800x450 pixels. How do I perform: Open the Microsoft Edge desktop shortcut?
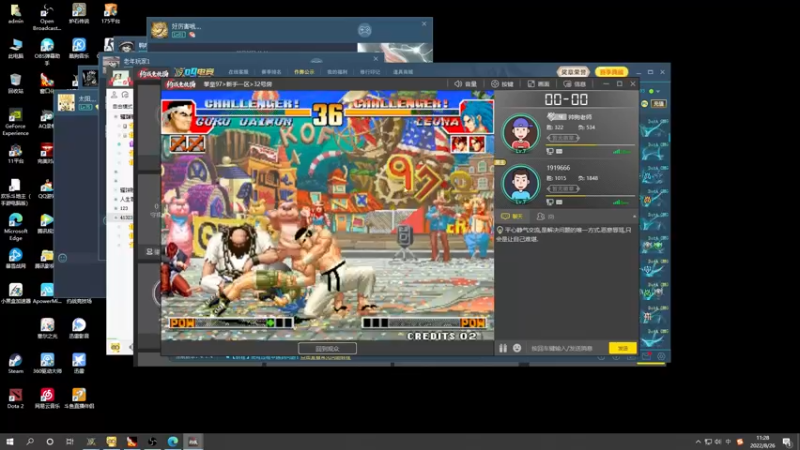click(x=15, y=227)
